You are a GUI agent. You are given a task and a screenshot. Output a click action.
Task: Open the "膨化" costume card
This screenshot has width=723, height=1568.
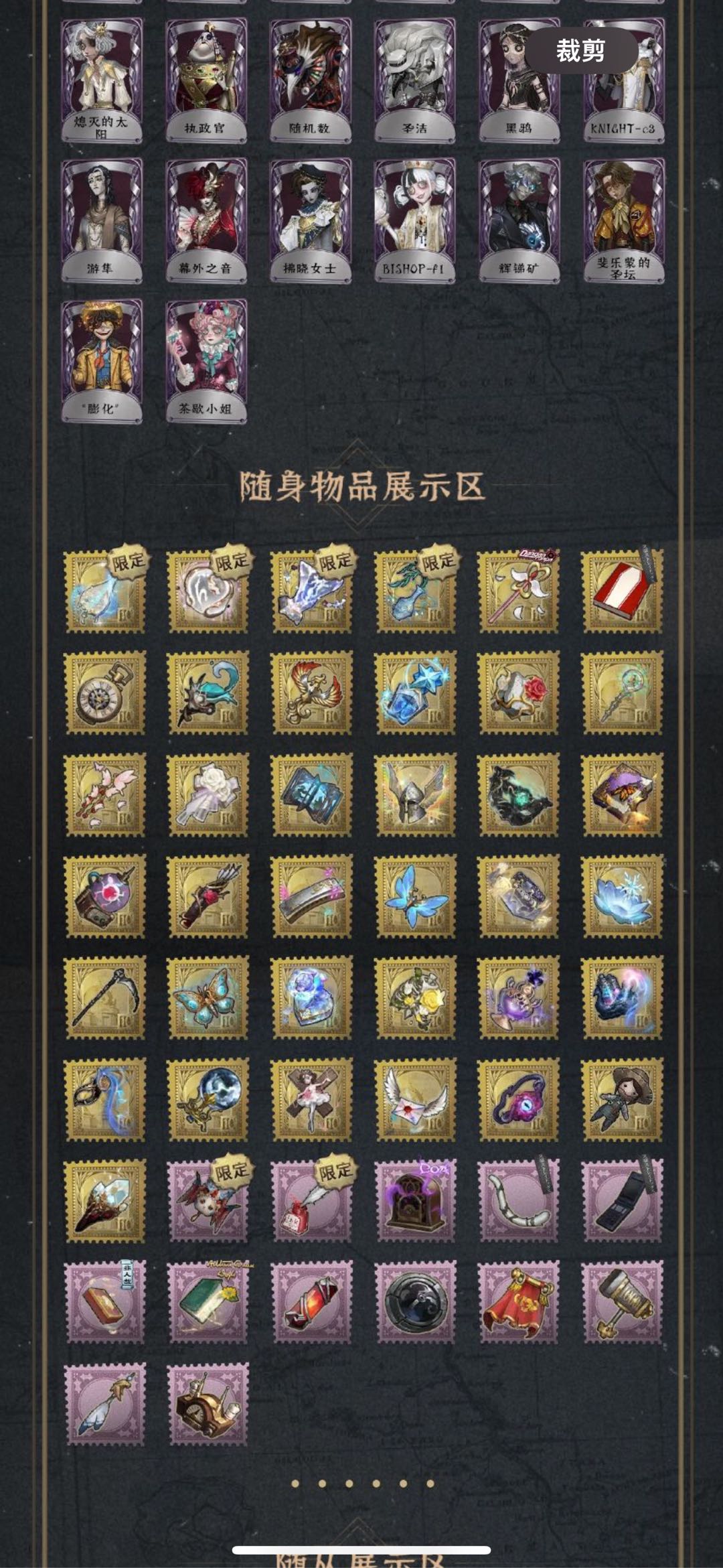point(102,360)
